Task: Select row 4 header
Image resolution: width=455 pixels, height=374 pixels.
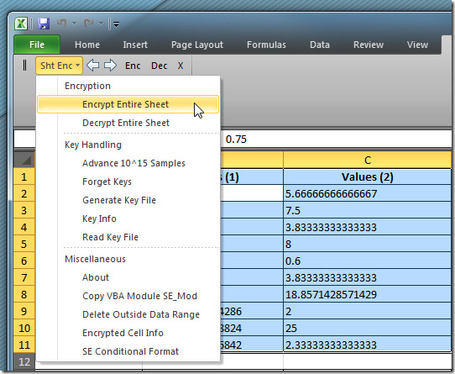Action: (24, 227)
